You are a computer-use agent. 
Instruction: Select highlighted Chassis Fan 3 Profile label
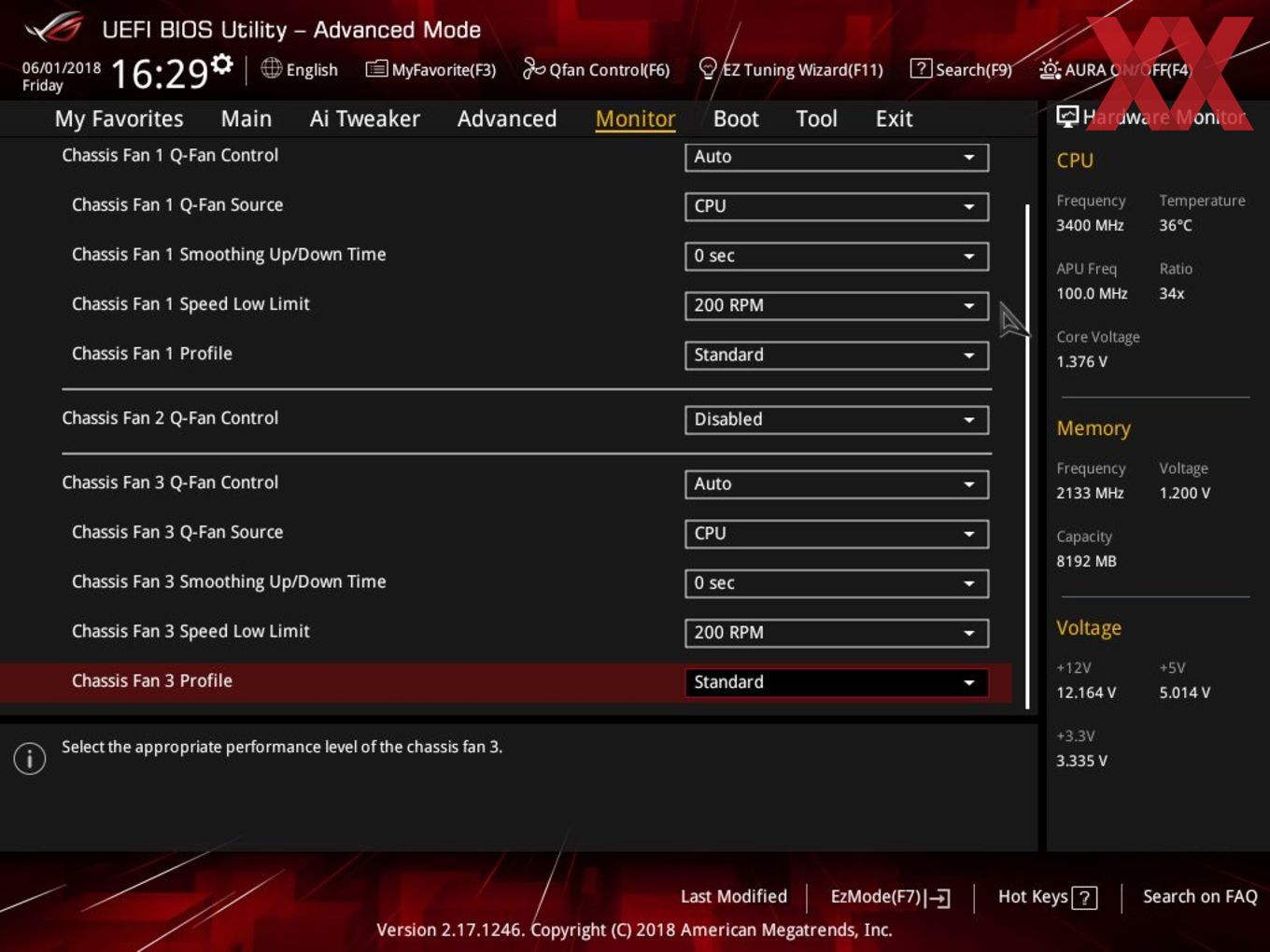(x=152, y=680)
